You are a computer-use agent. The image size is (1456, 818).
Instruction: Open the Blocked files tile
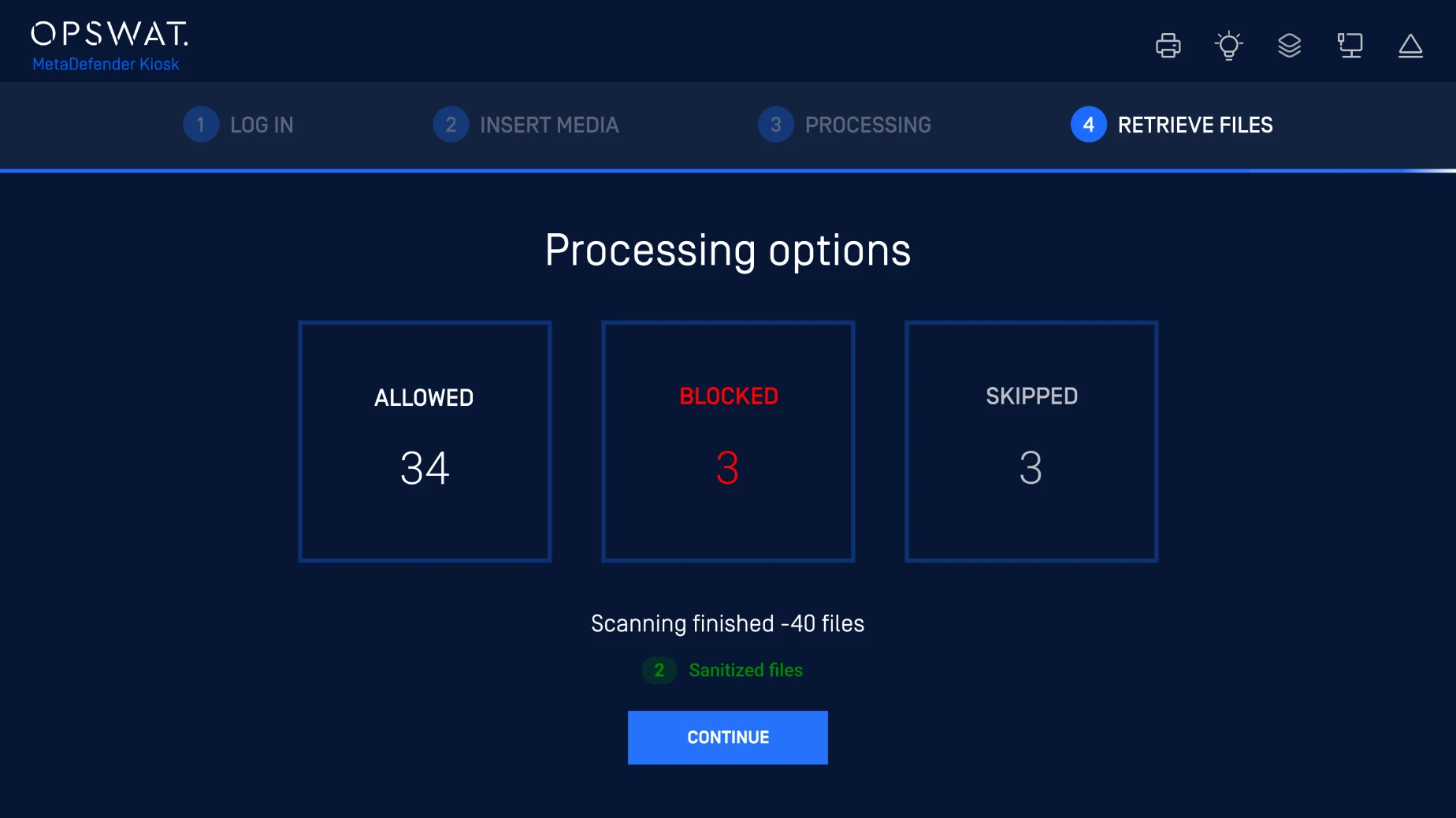728,441
